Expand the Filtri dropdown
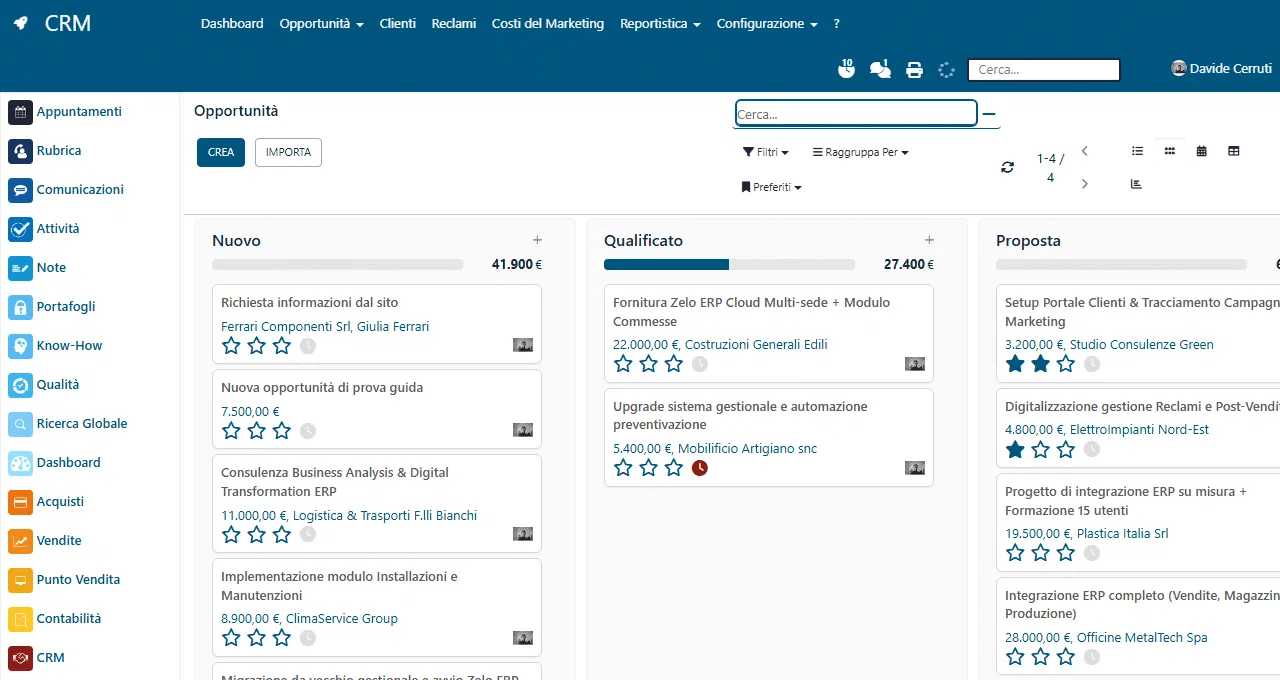 click(765, 152)
